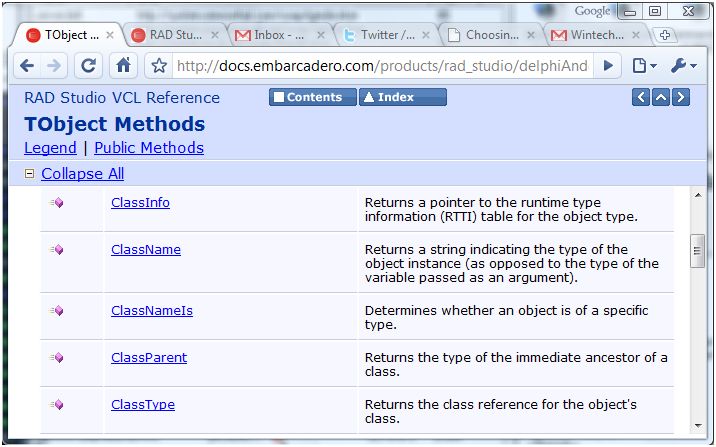Select the ClassParent description text
Viewport: 716px width, 447px height.
[x=516, y=364]
